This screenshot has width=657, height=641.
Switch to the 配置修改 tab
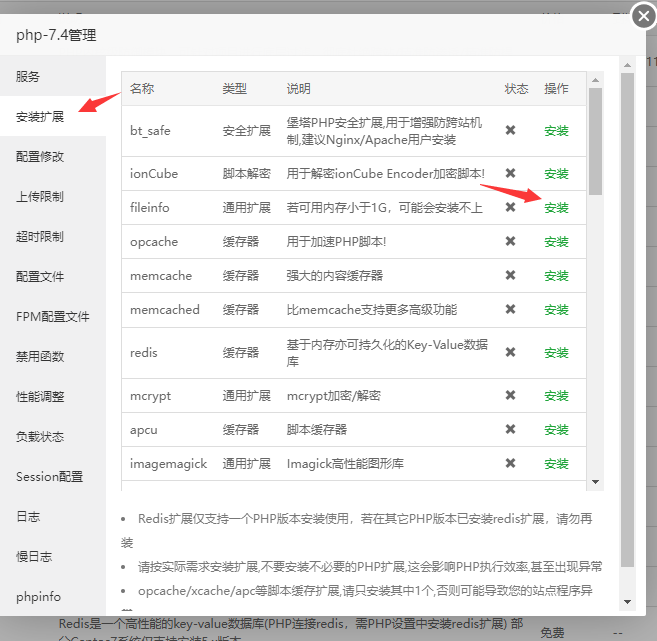click(x=53, y=156)
